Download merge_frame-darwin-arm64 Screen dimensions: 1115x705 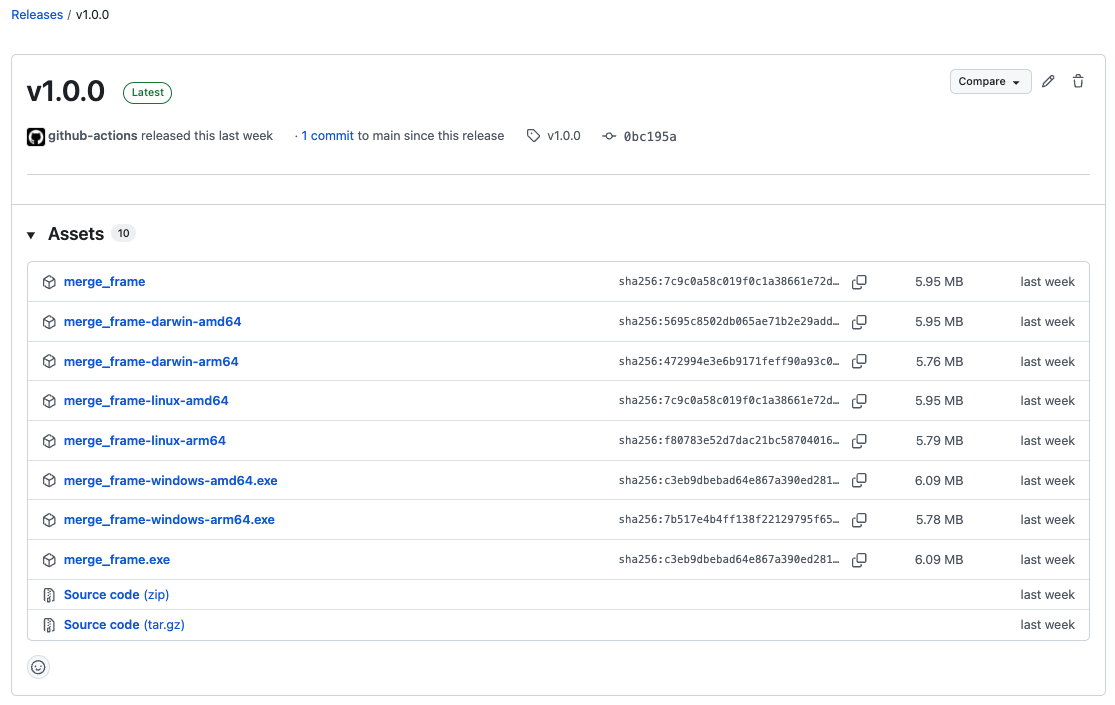click(151, 361)
